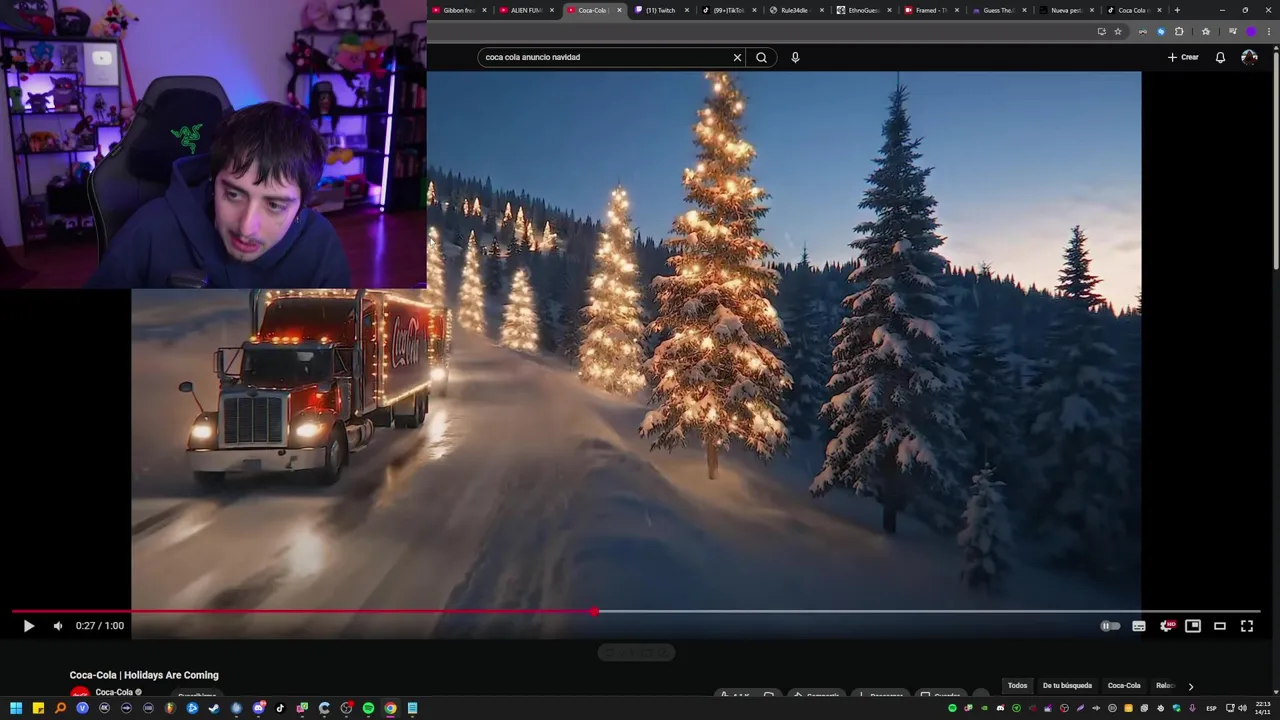Screen dimensions: 1280x720
Task: Click the page vertical scrollbar
Action: click(x=1275, y=160)
